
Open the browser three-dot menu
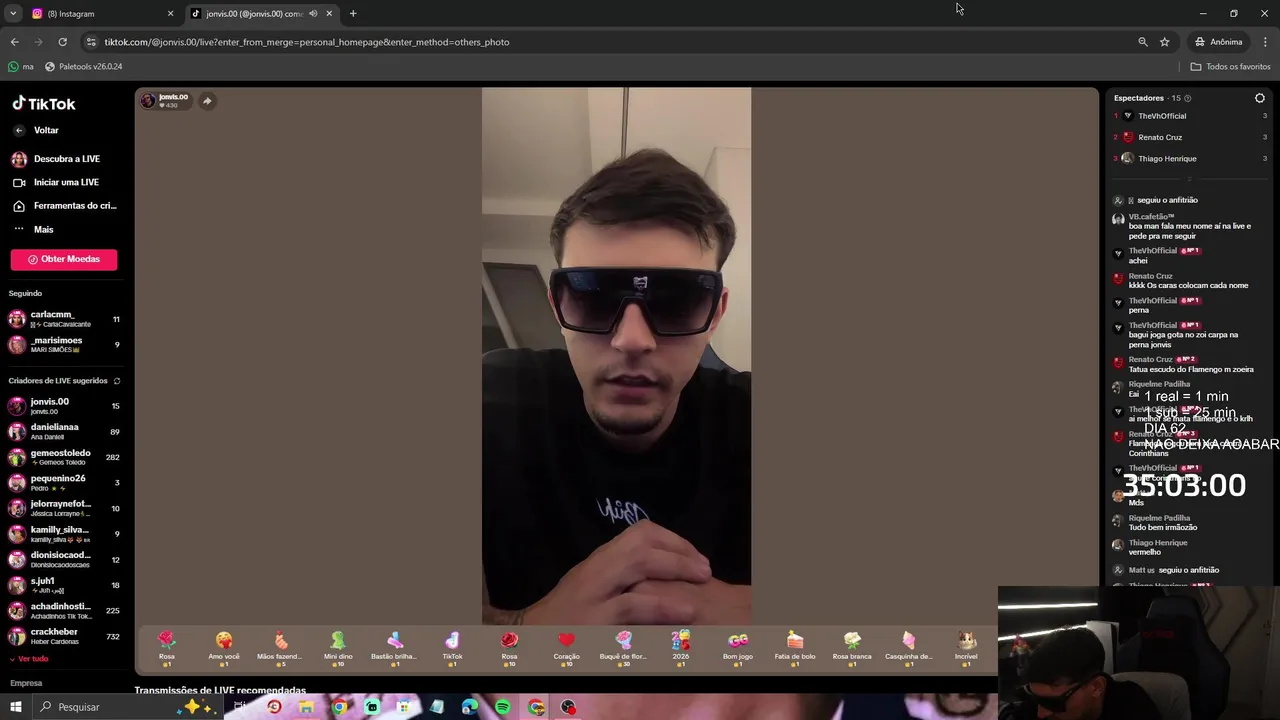pos(1266,42)
